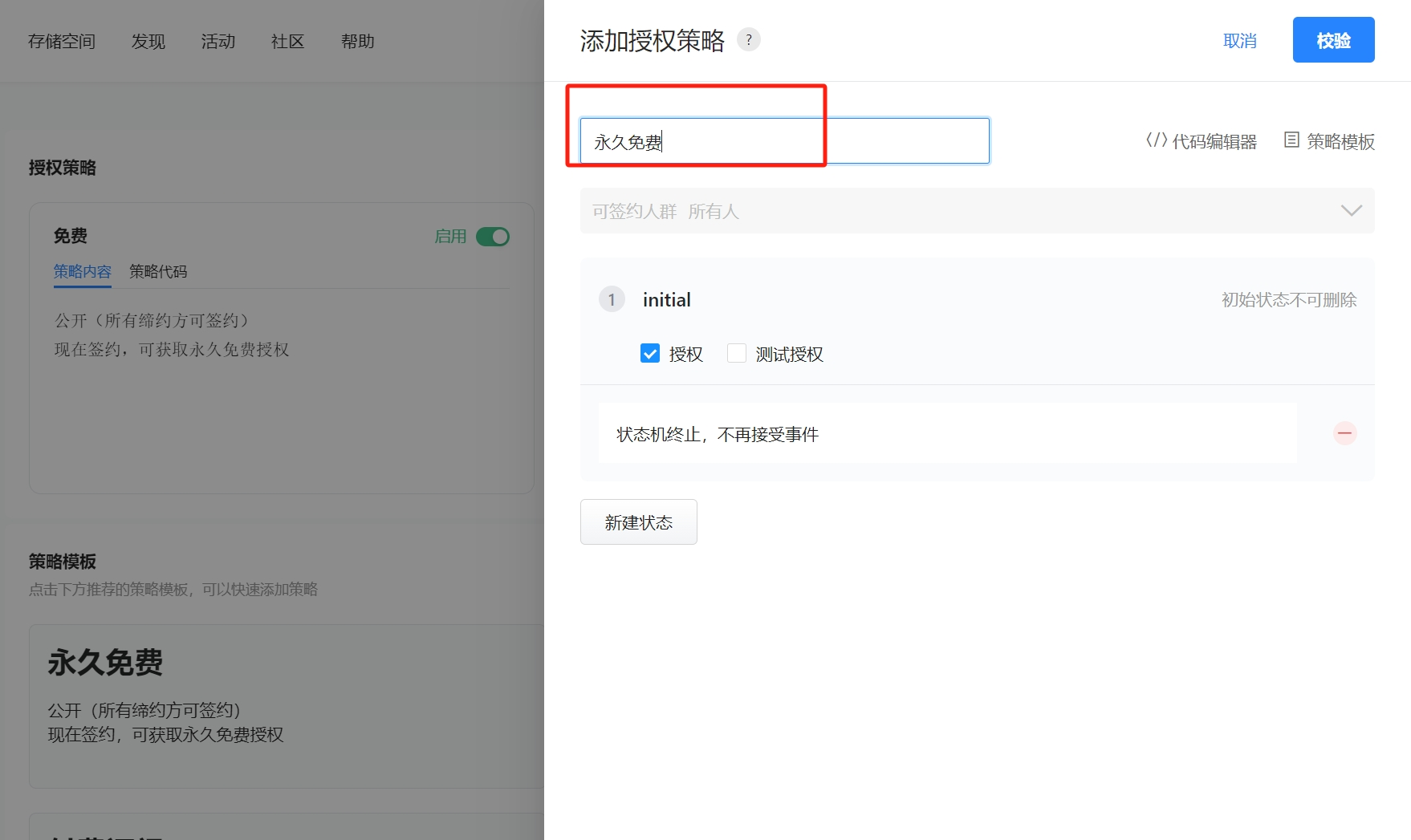
Task: Uncheck the 授权 checkbox
Action: (x=650, y=353)
